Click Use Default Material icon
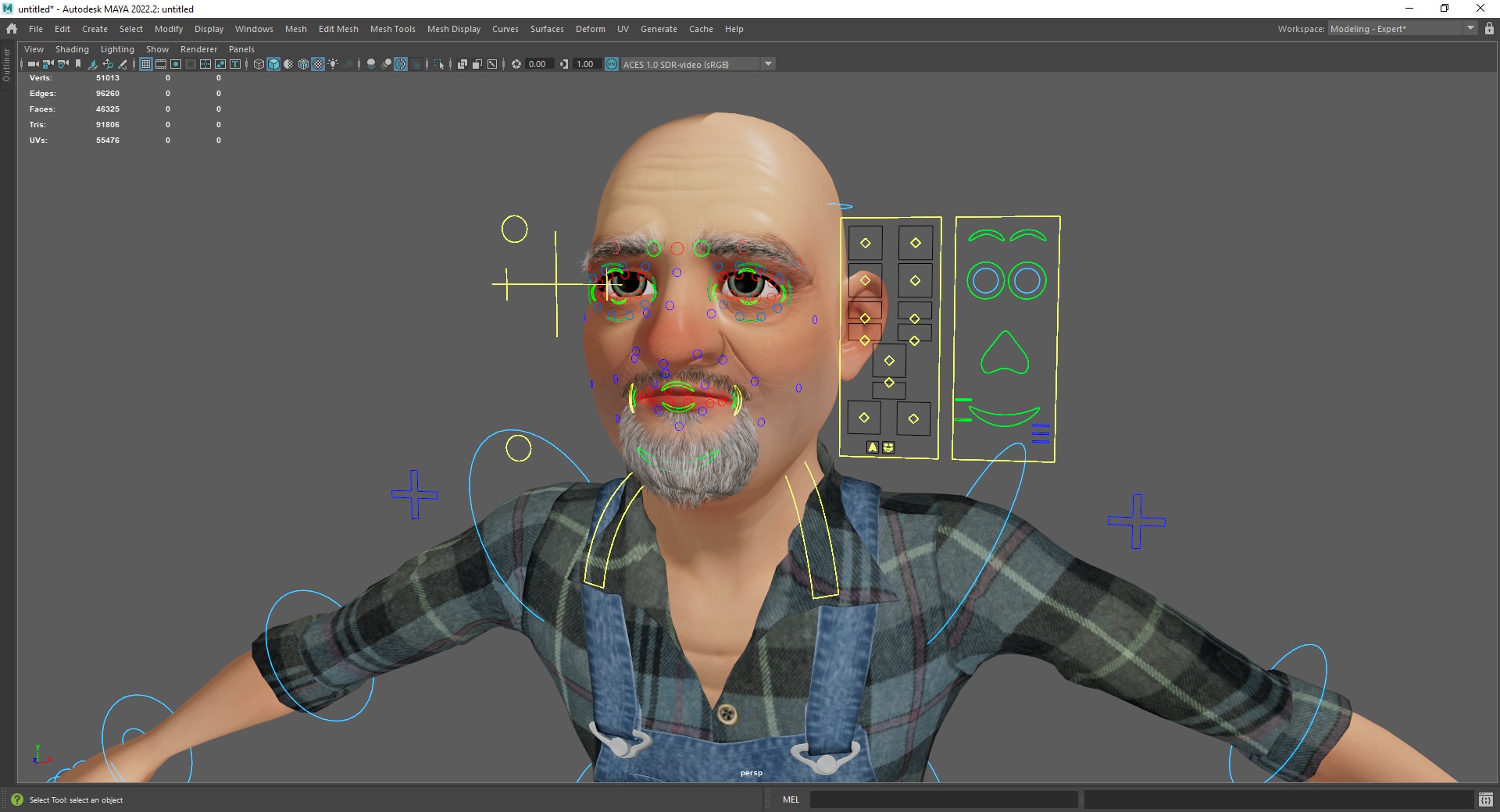 [288, 64]
